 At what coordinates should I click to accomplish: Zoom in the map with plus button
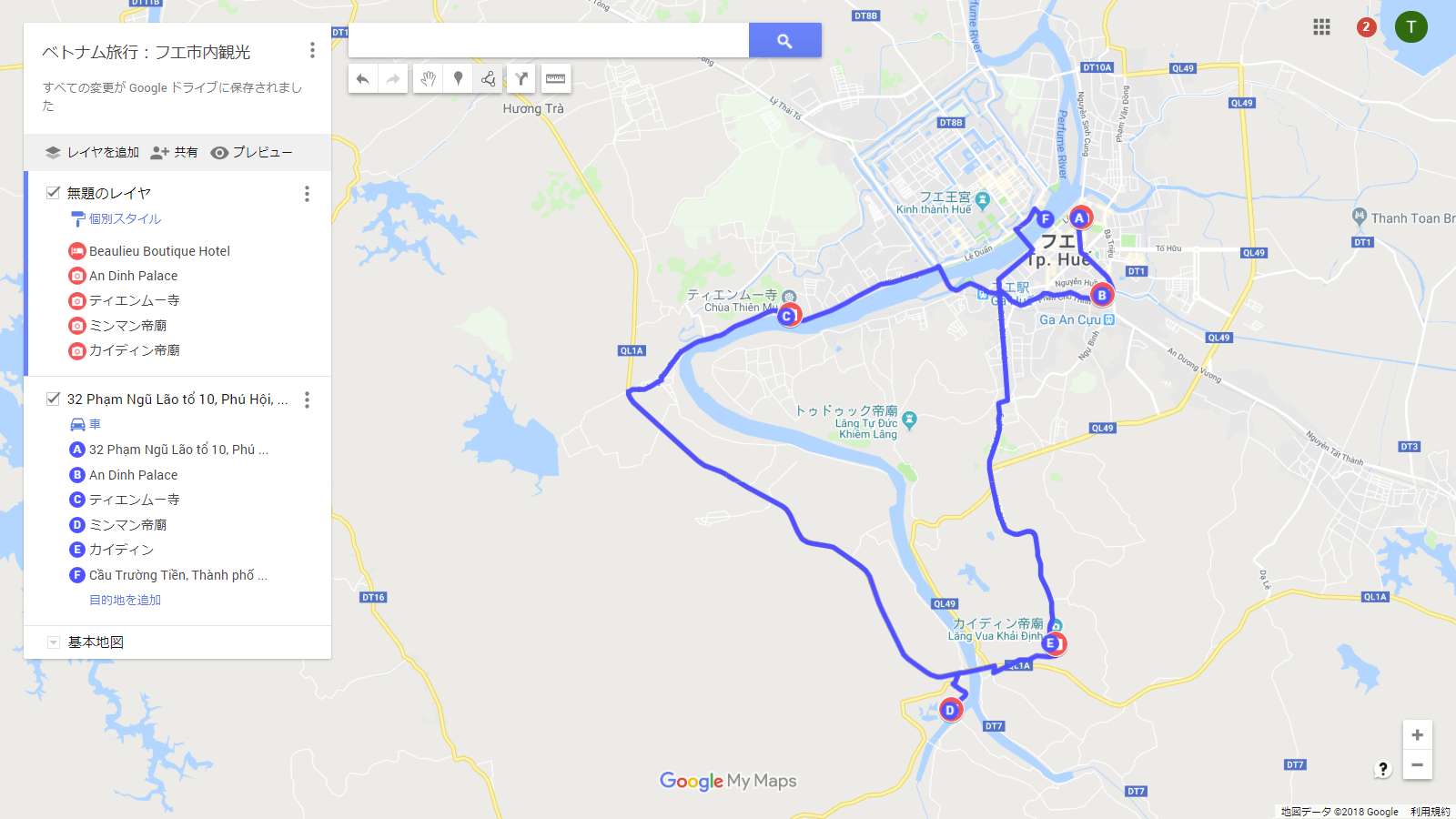coord(1417,734)
